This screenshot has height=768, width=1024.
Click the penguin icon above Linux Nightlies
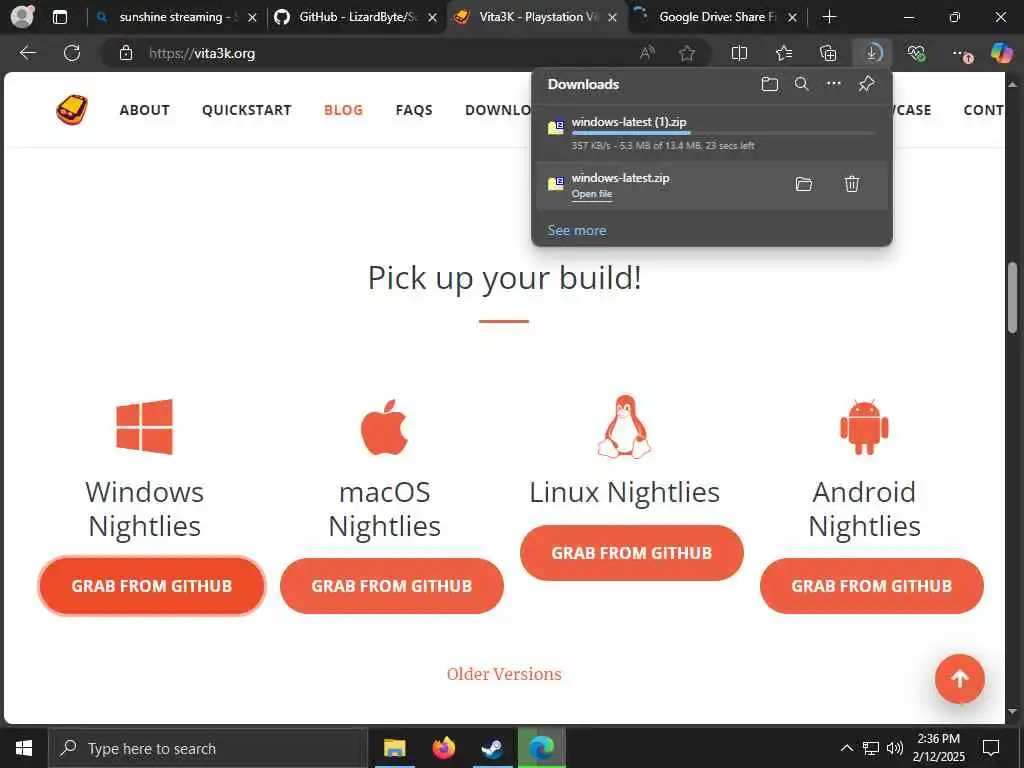pos(624,426)
